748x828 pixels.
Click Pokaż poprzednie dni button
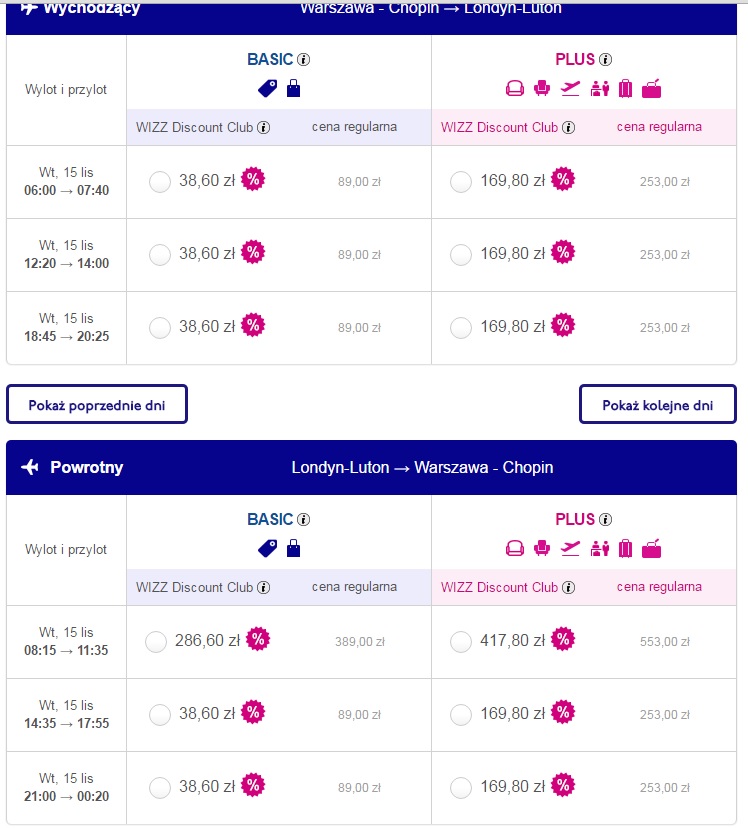tap(97, 404)
